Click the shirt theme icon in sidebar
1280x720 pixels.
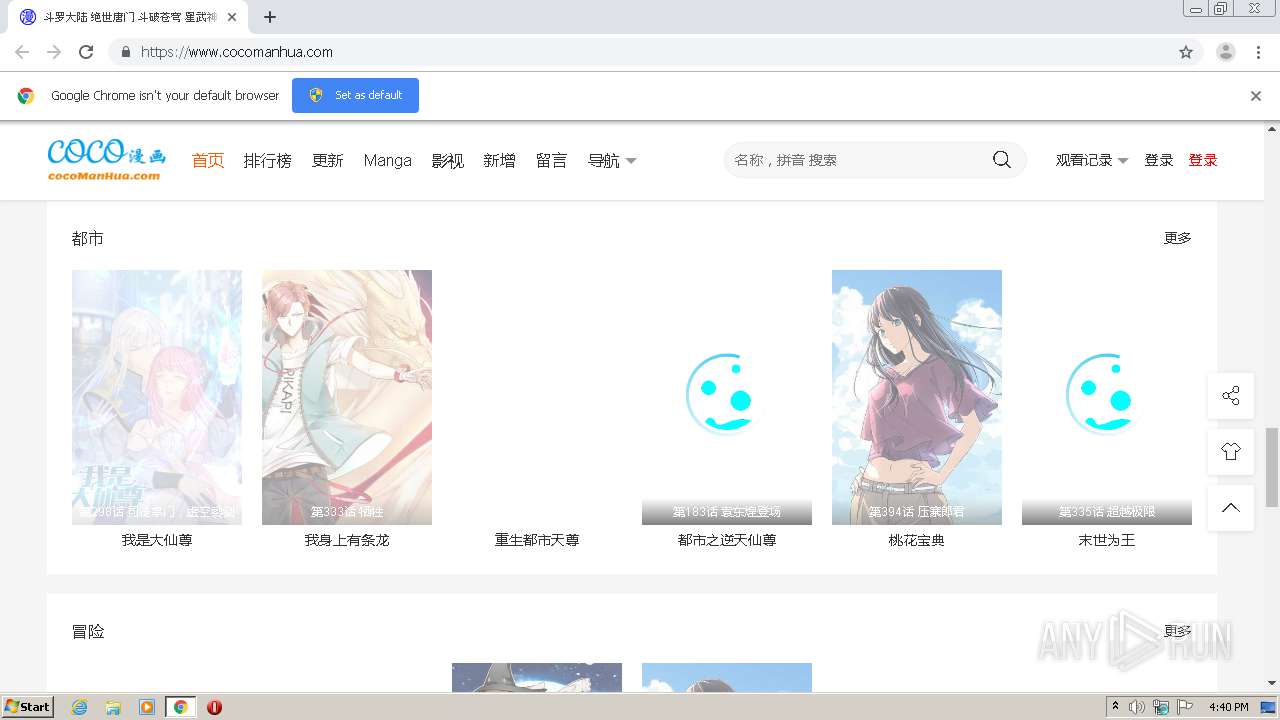(1231, 451)
